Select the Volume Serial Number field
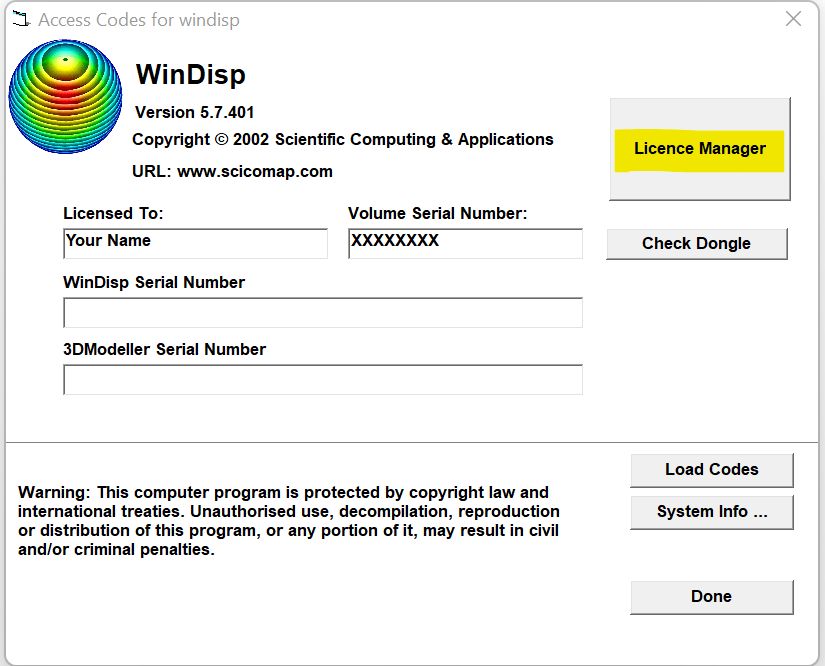 coord(465,243)
